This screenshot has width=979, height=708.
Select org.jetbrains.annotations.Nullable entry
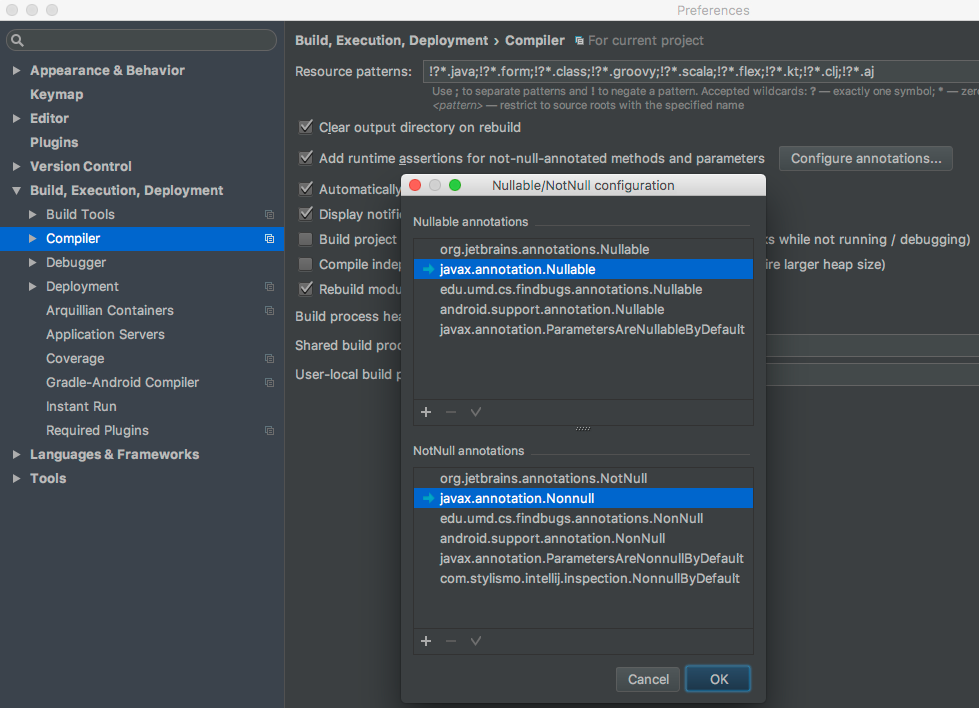click(x=583, y=250)
